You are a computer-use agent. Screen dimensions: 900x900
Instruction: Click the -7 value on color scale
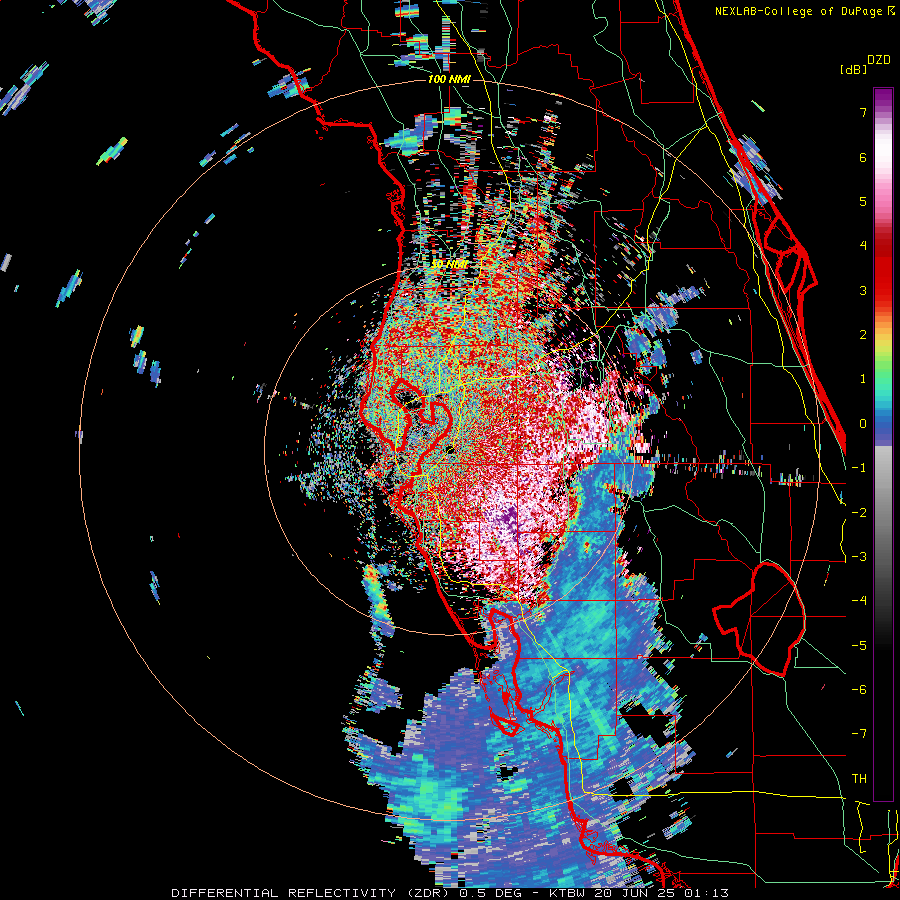(859, 734)
